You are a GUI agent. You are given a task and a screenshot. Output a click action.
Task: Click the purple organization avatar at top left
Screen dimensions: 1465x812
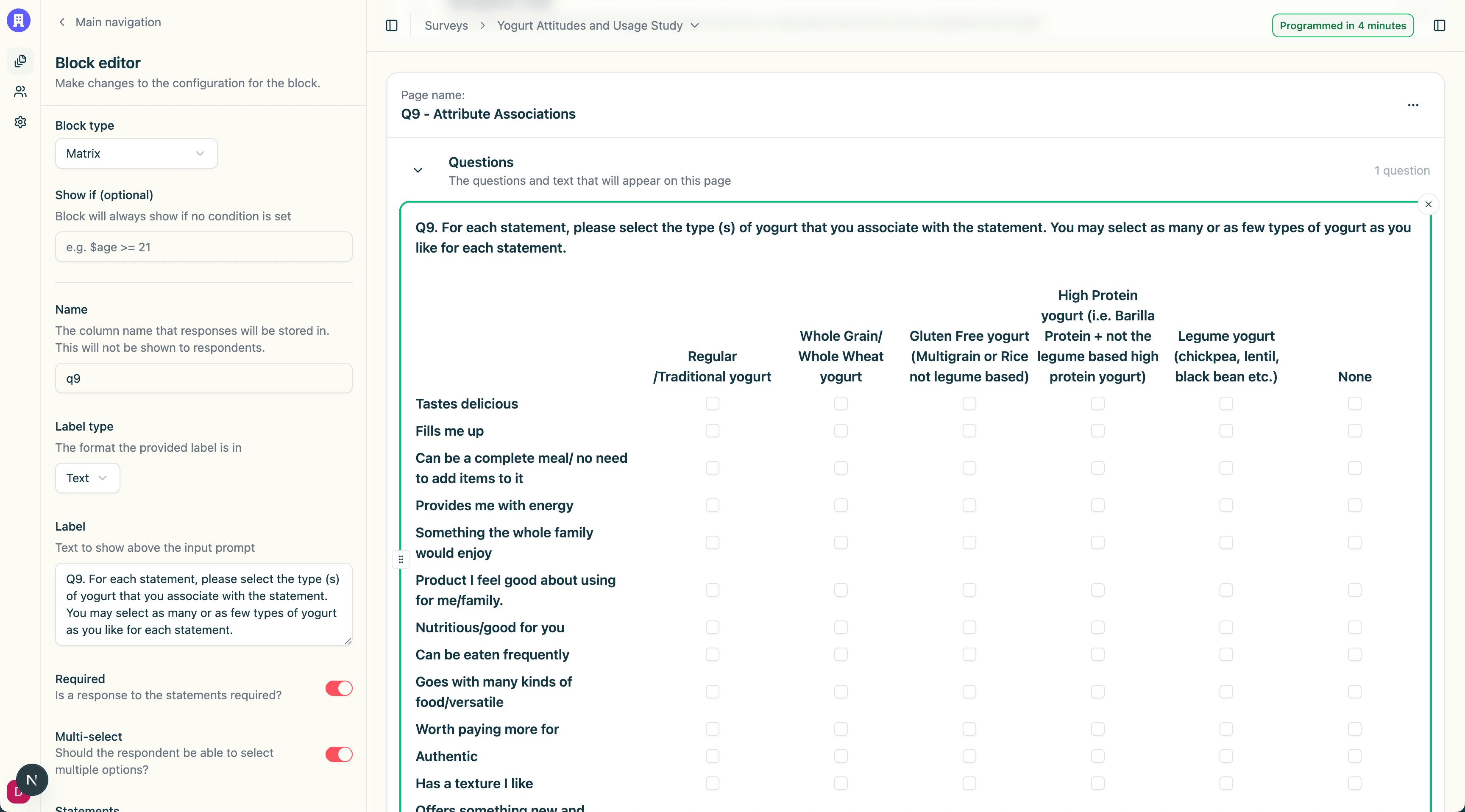(18, 20)
